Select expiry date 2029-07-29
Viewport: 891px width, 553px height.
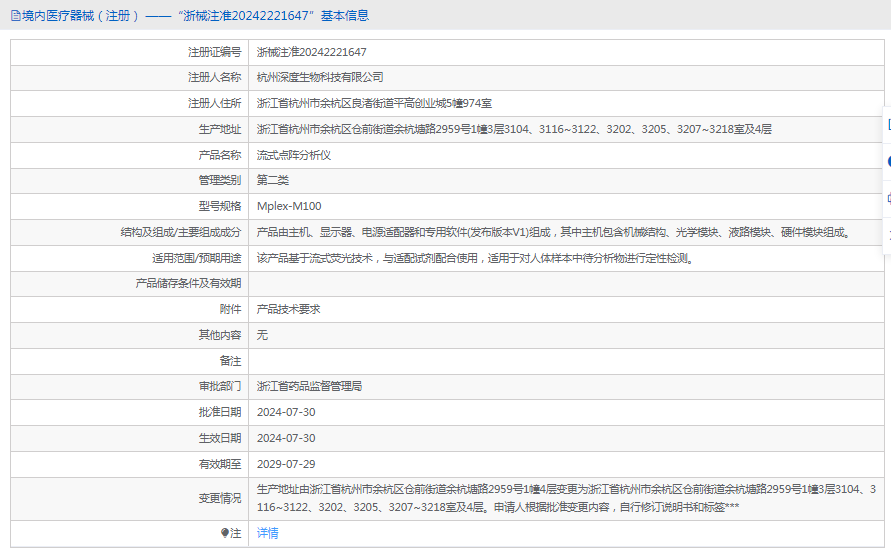(286, 464)
